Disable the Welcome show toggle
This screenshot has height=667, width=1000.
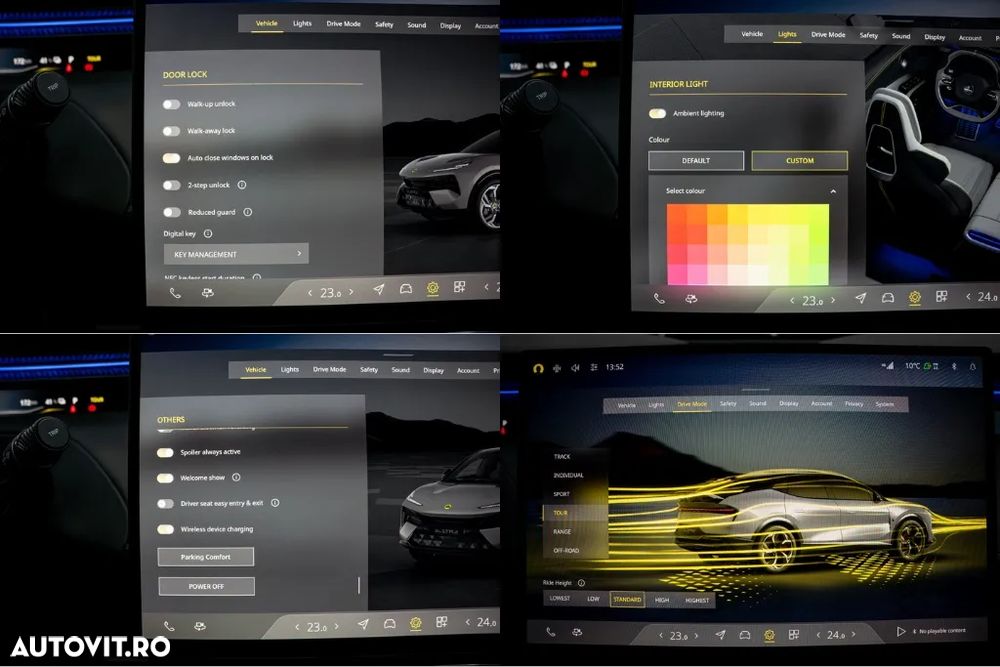[x=165, y=478]
